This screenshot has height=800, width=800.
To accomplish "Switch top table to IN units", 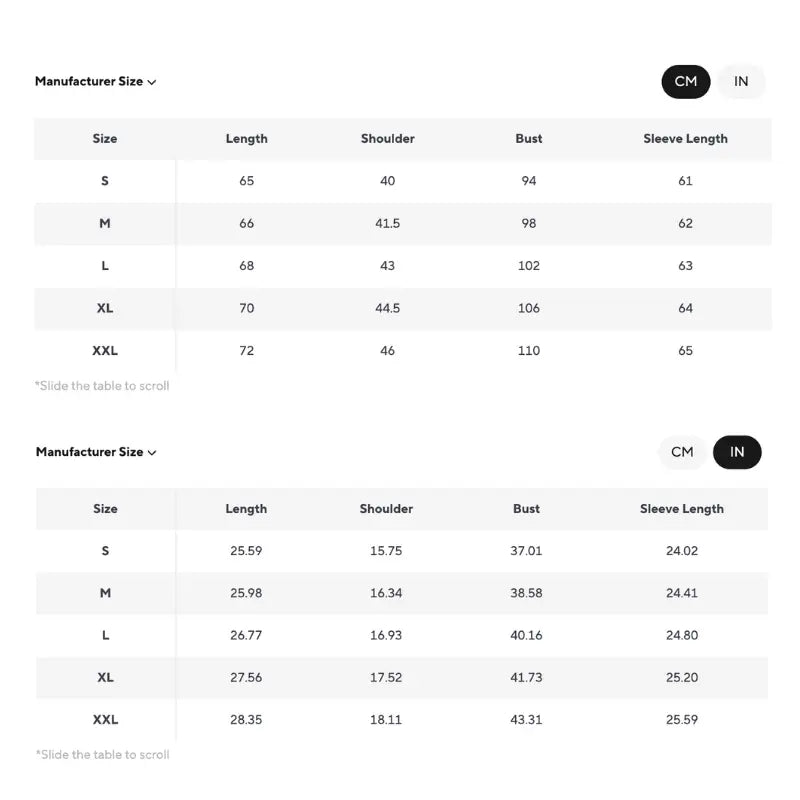I will tap(741, 82).
